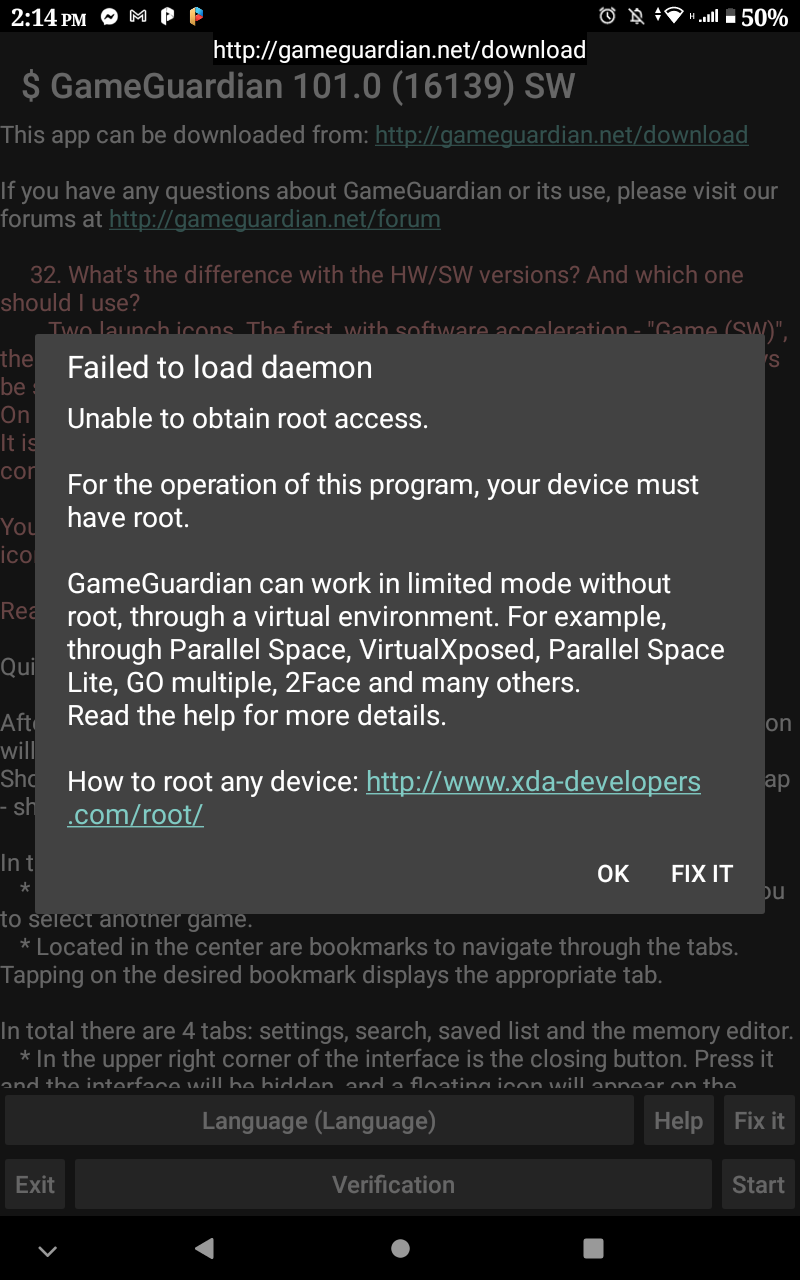Tap the Gmail notification icon
This screenshot has height=1280, width=800.
tap(139, 17)
